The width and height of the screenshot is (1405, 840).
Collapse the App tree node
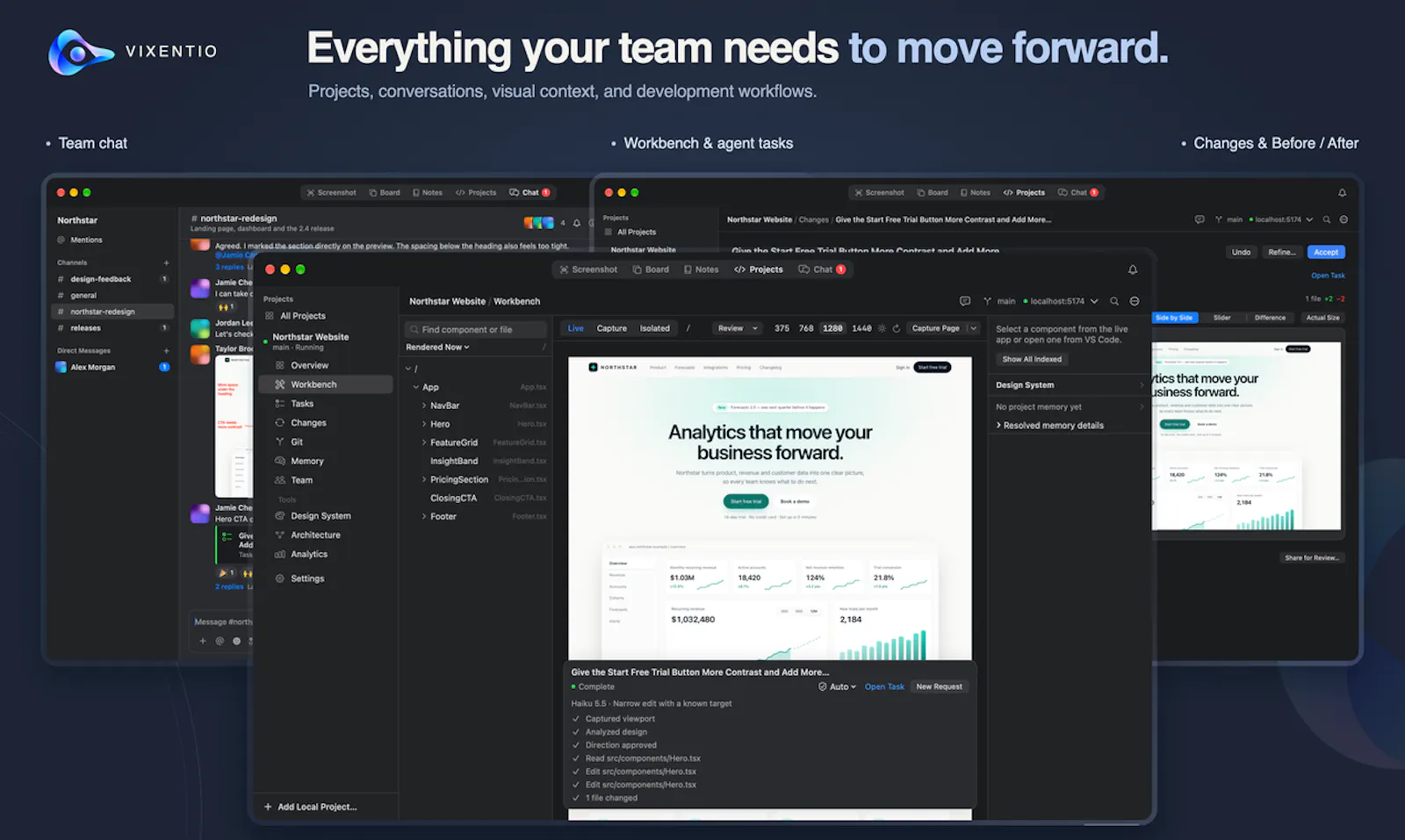(416, 387)
